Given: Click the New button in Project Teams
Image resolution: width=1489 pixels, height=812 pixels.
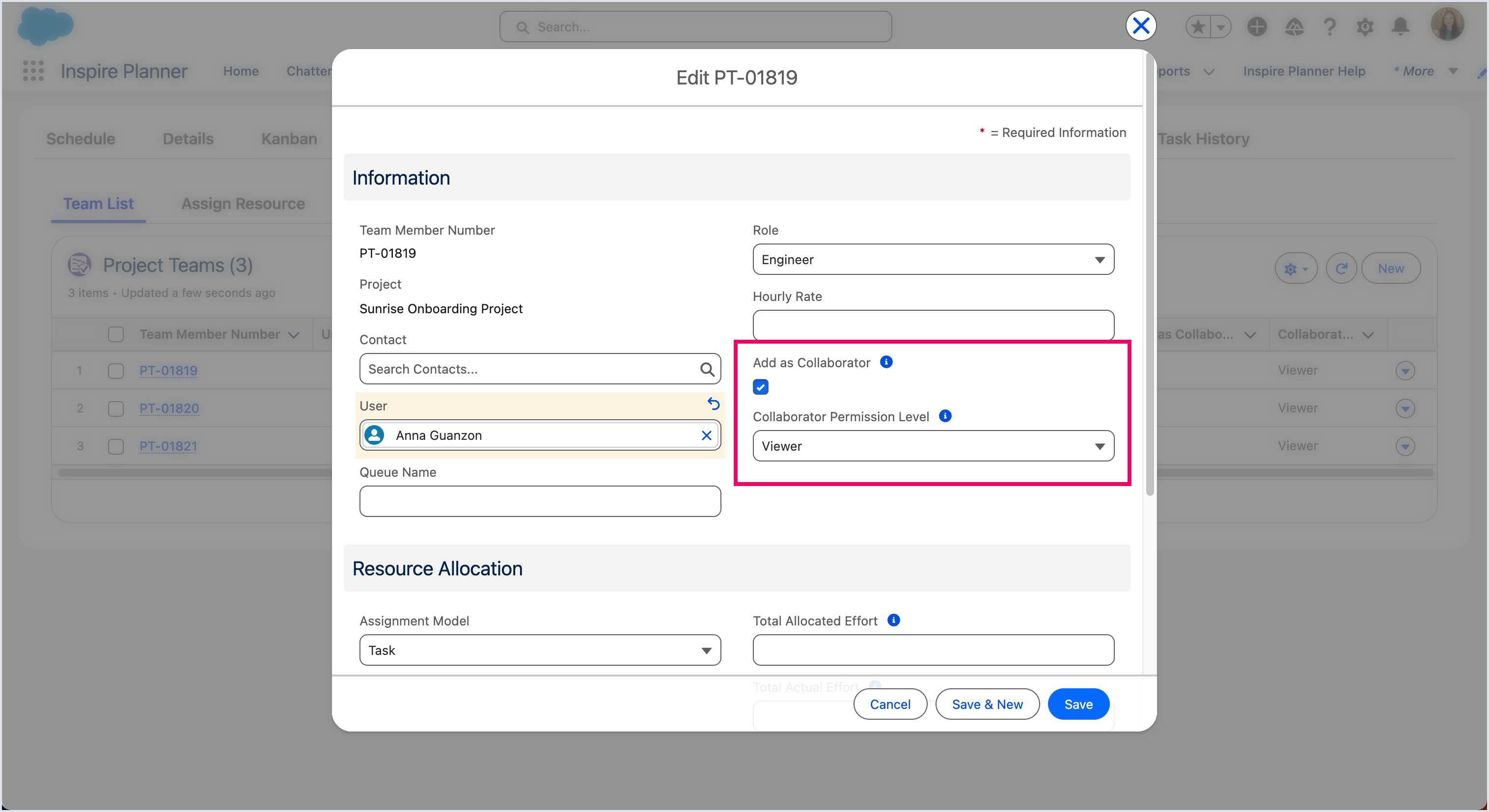Looking at the screenshot, I should tap(1390, 268).
